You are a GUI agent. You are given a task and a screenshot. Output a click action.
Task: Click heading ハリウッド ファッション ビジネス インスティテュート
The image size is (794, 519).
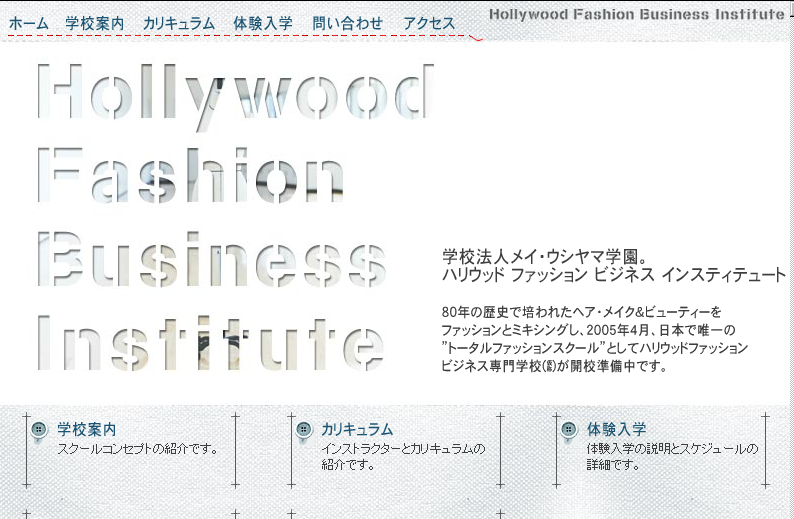pyautogui.click(x=614, y=275)
